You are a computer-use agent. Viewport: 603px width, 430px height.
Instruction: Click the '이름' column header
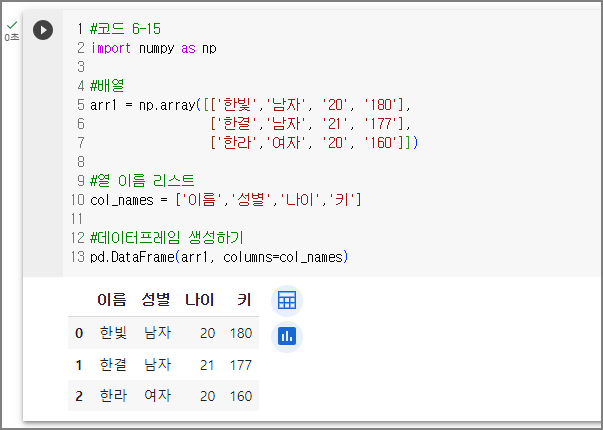pos(112,300)
